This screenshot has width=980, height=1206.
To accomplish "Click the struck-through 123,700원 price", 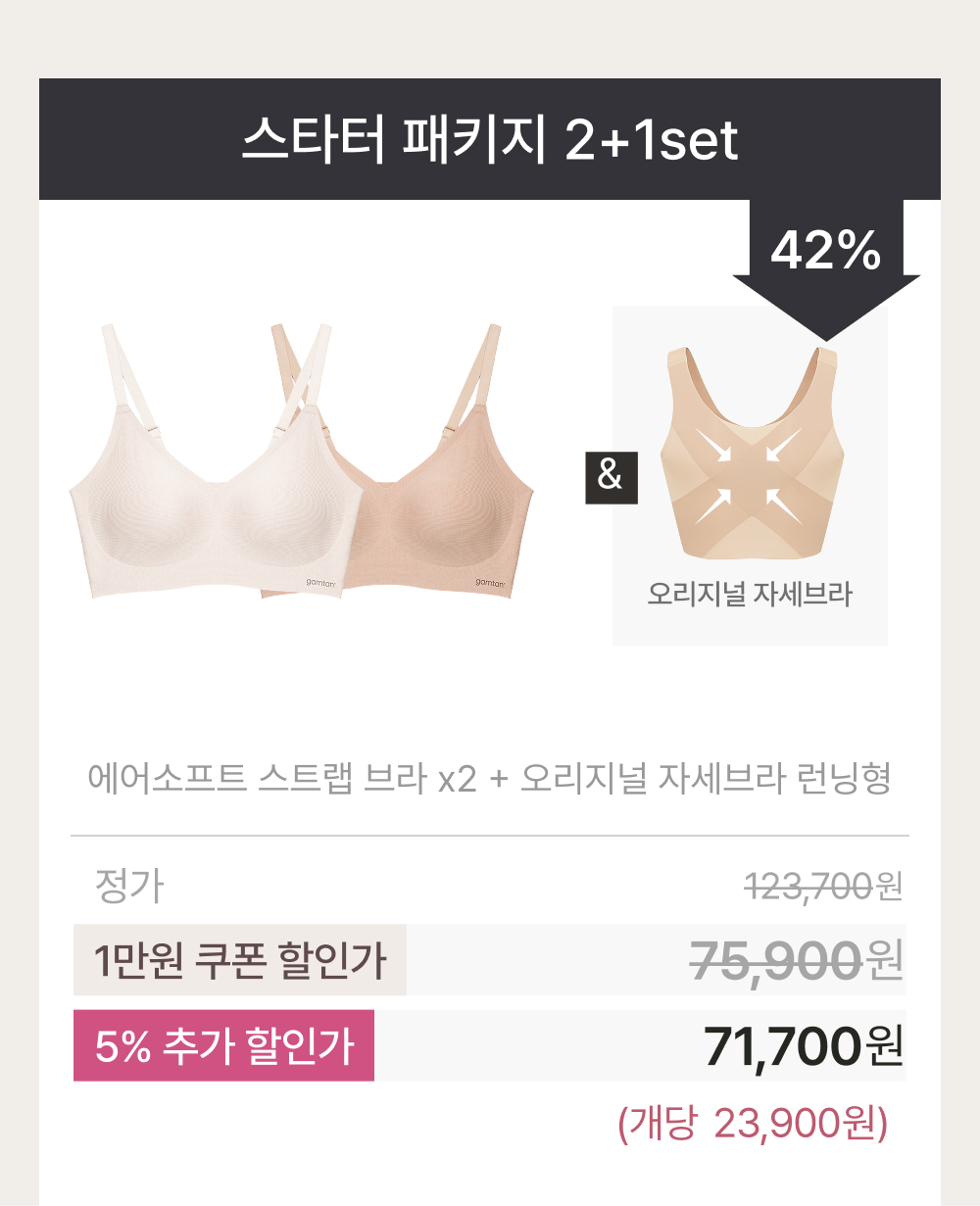I will [823, 888].
